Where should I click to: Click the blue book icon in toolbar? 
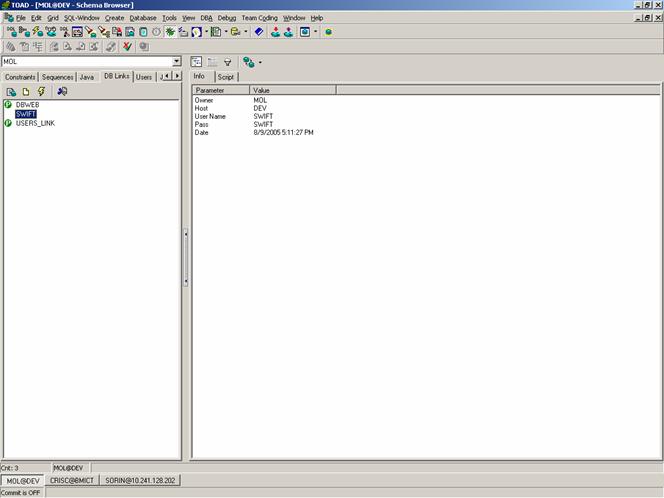(258, 32)
